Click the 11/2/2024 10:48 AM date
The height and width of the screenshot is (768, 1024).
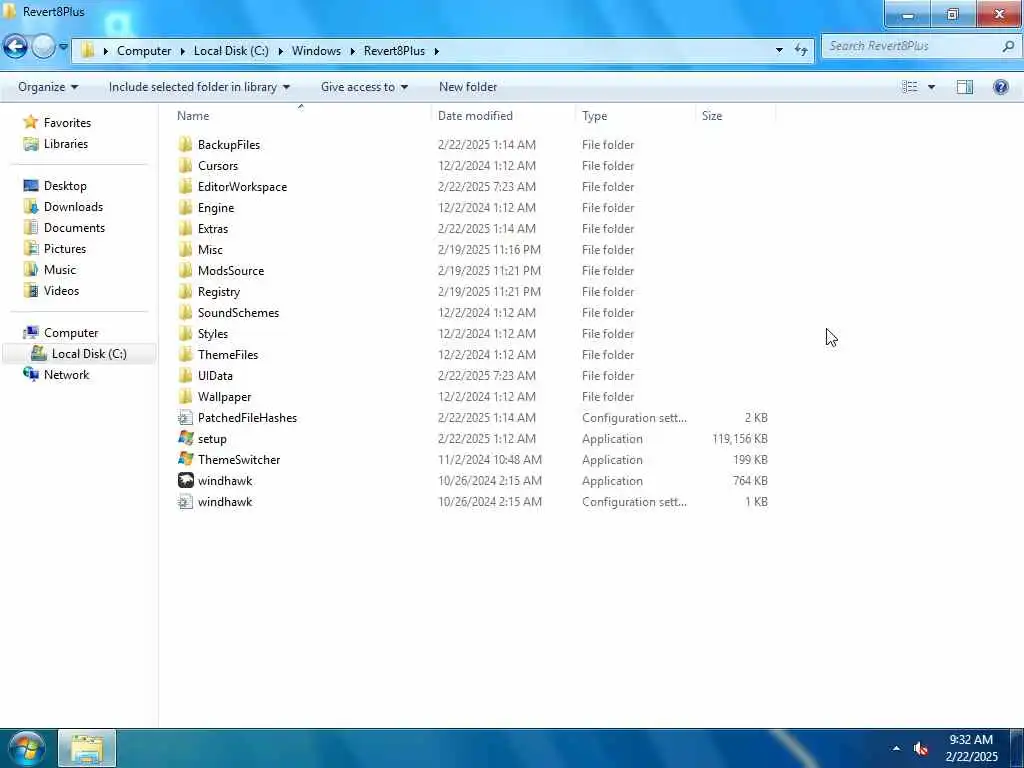click(490, 460)
